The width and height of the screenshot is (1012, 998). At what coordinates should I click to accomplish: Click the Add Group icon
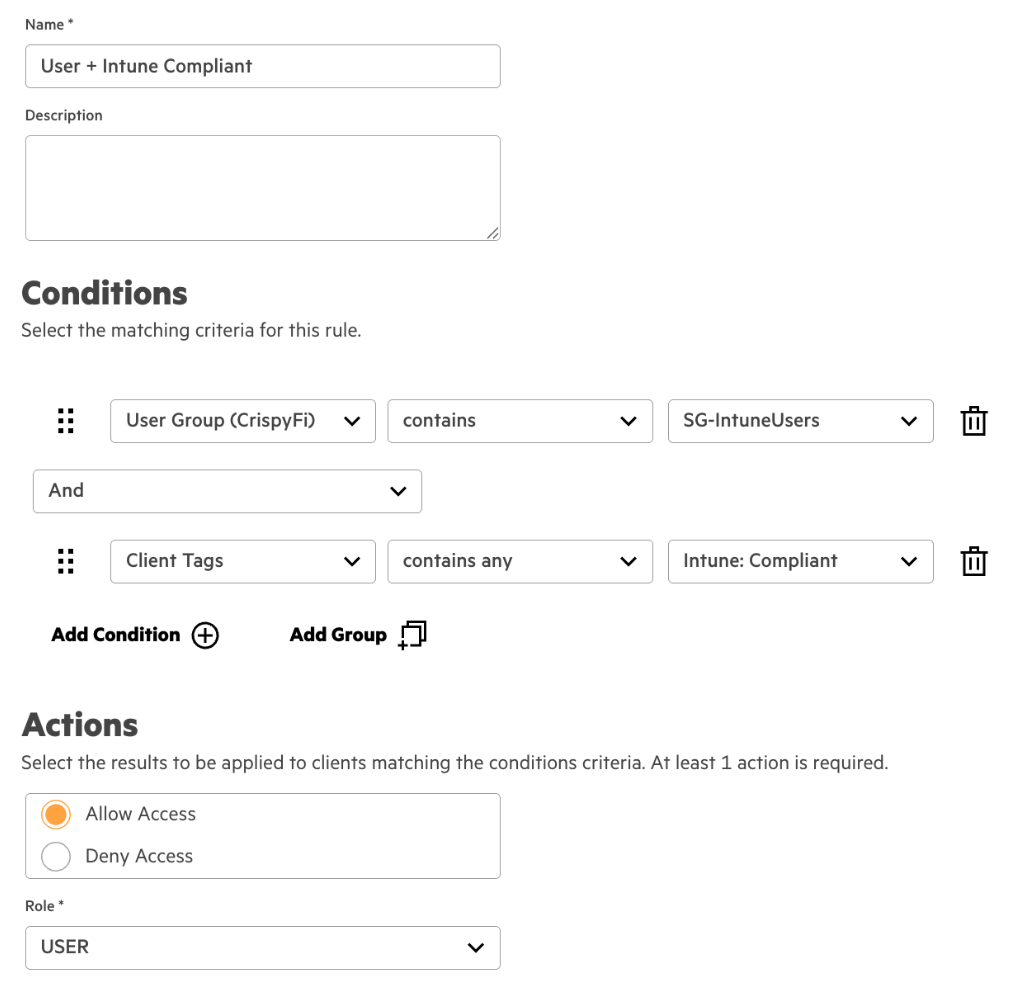click(412, 635)
